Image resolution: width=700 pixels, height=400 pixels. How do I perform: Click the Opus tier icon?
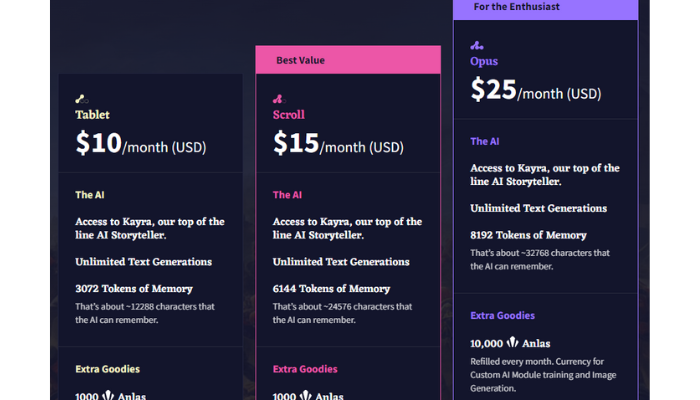pos(477,46)
